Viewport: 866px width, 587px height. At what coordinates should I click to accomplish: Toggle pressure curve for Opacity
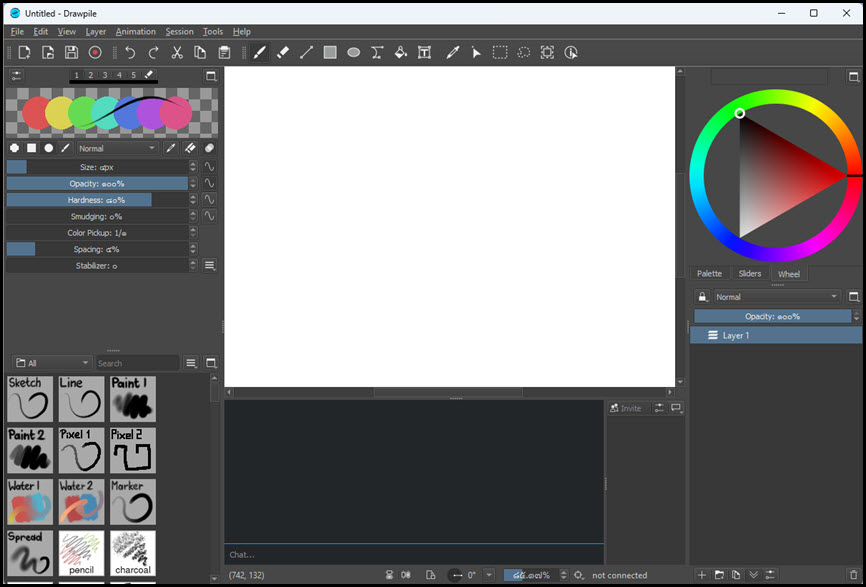209,183
